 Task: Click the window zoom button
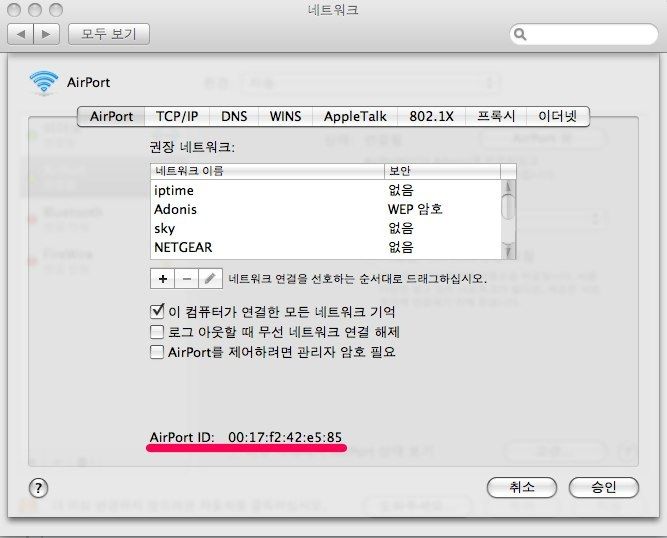(x=56, y=9)
